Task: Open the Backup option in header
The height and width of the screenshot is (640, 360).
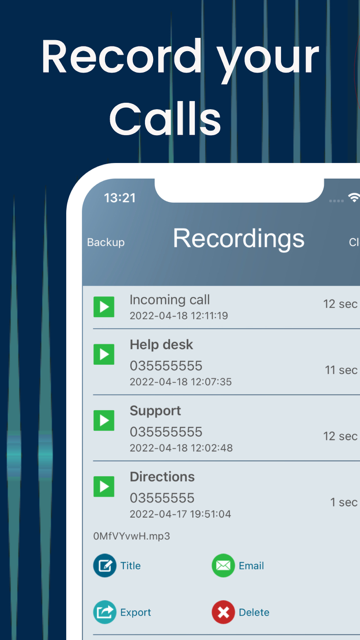Action: 106,242
